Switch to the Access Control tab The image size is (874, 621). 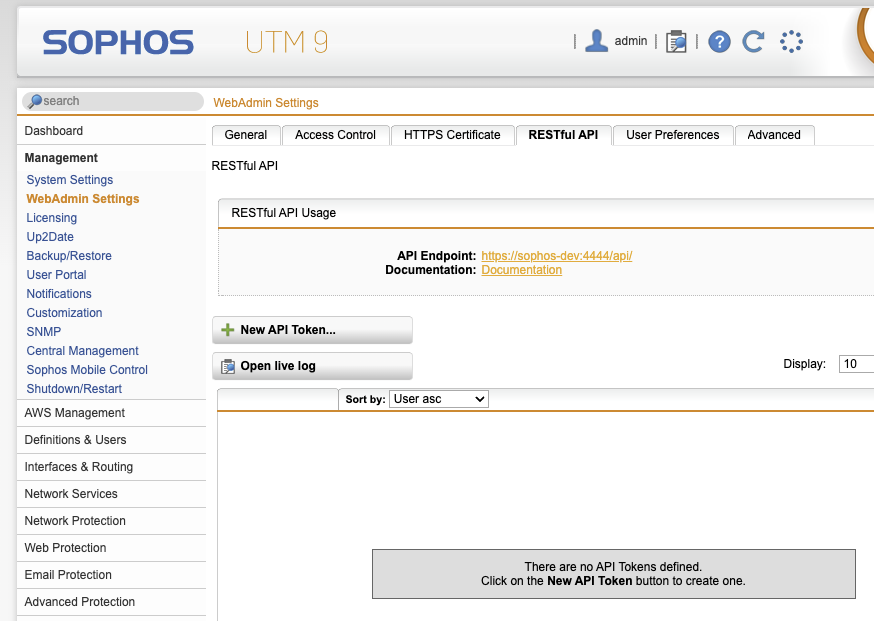335,135
